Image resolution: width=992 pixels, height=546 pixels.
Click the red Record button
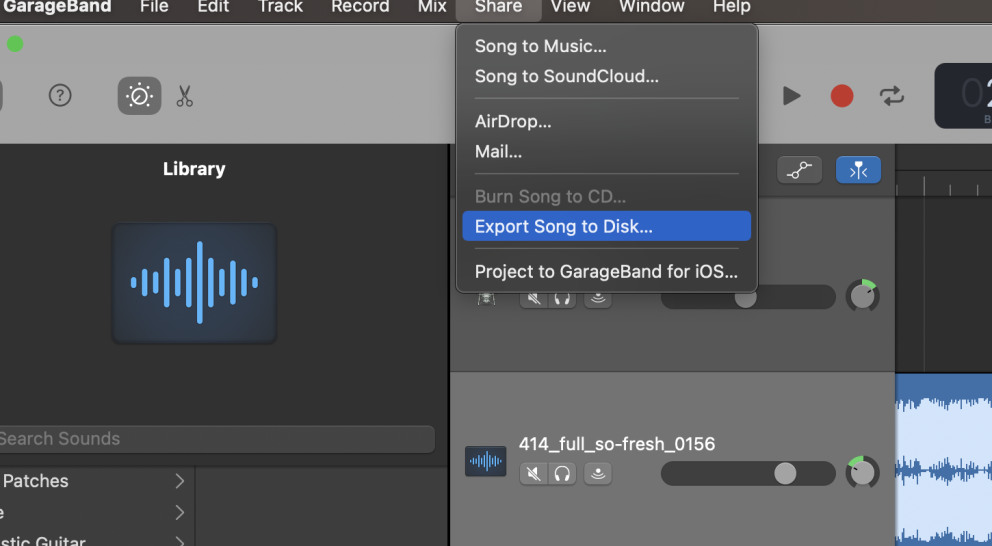point(842,96)
